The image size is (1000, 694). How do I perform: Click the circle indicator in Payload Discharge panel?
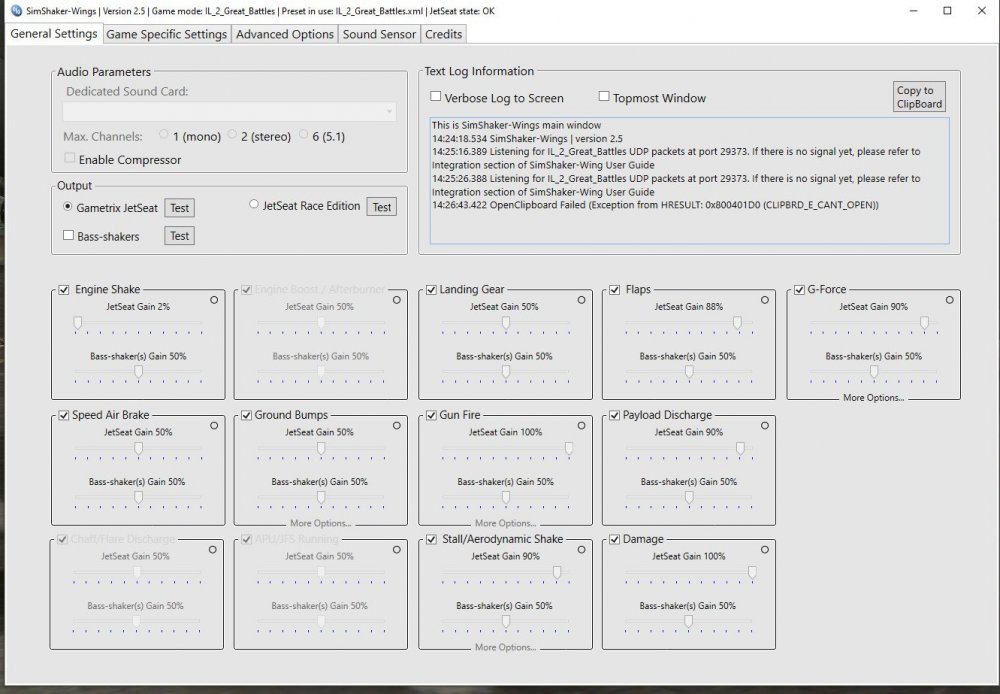tap(764, 425)
